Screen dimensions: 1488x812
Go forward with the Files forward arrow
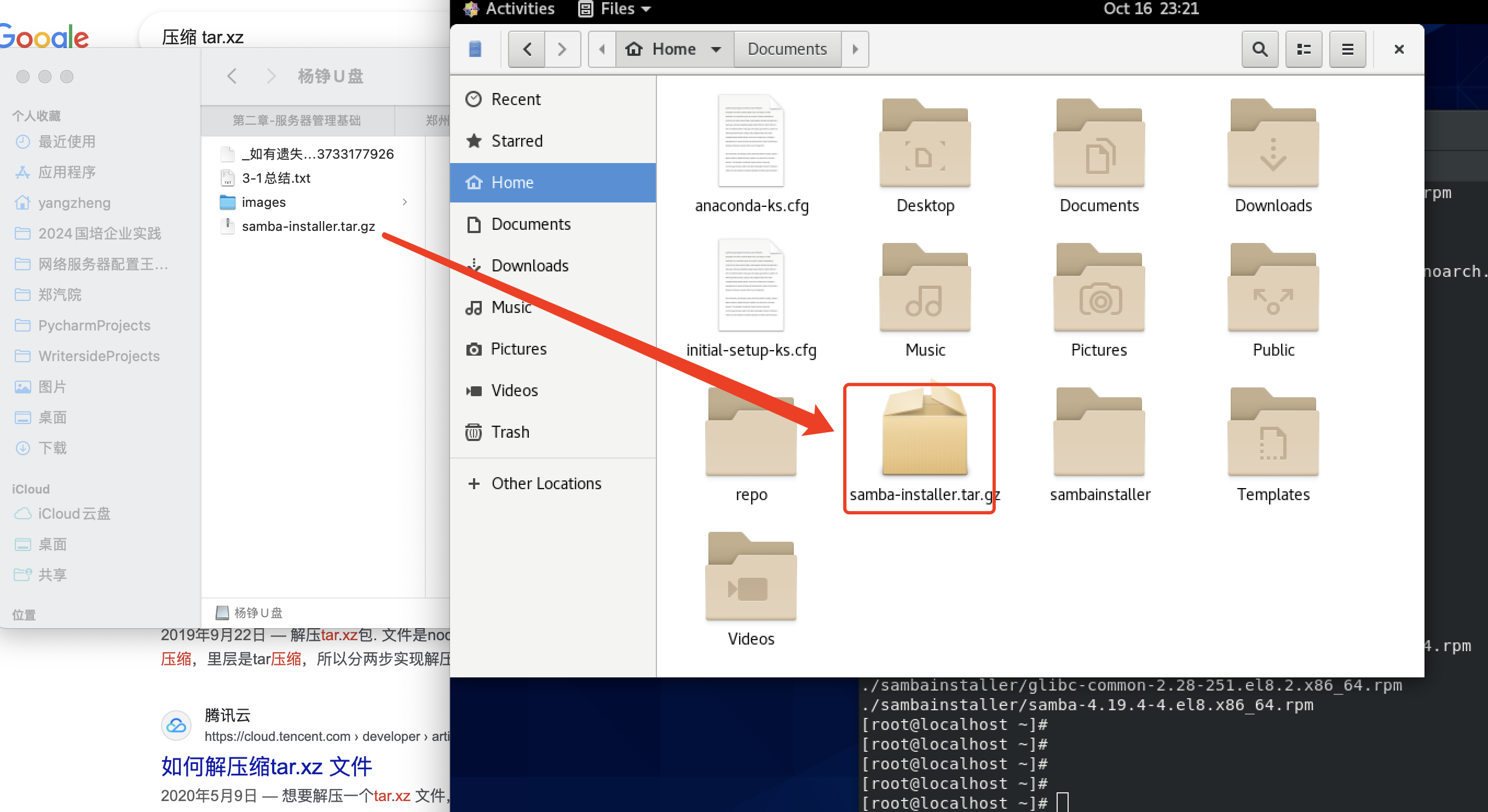pos(562,49)
